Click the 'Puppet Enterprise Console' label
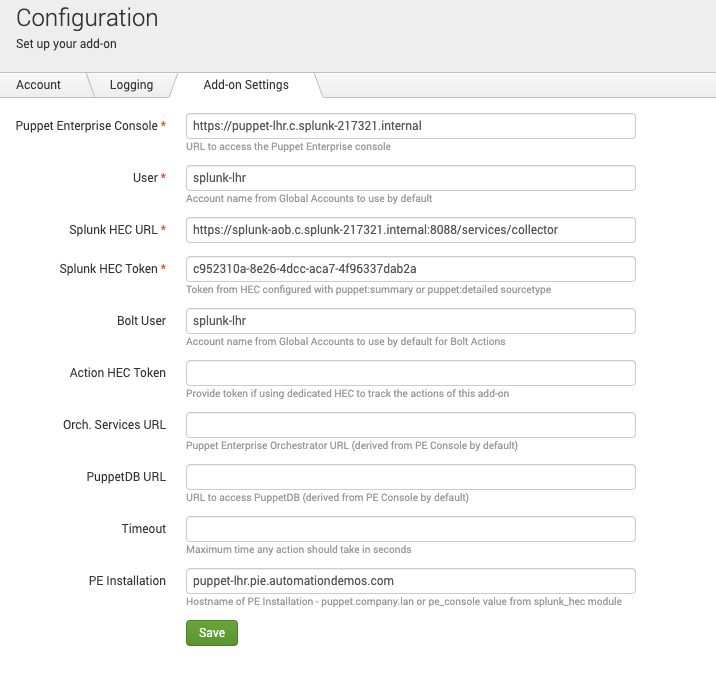 click(87, 126)
